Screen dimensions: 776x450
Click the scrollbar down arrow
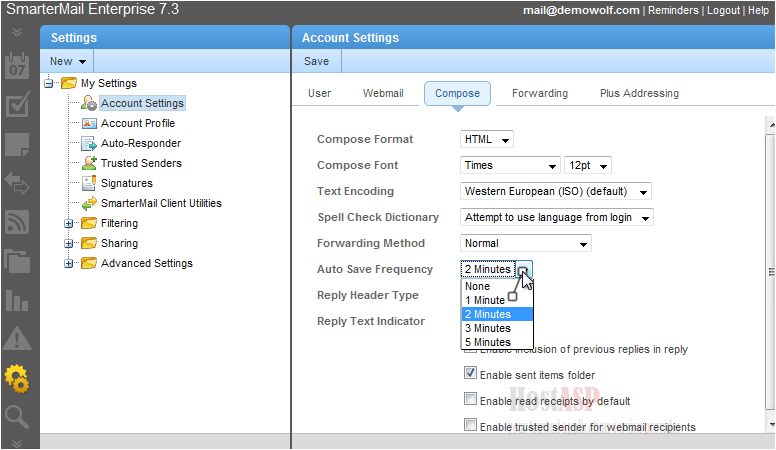click(x=770, y=424)
